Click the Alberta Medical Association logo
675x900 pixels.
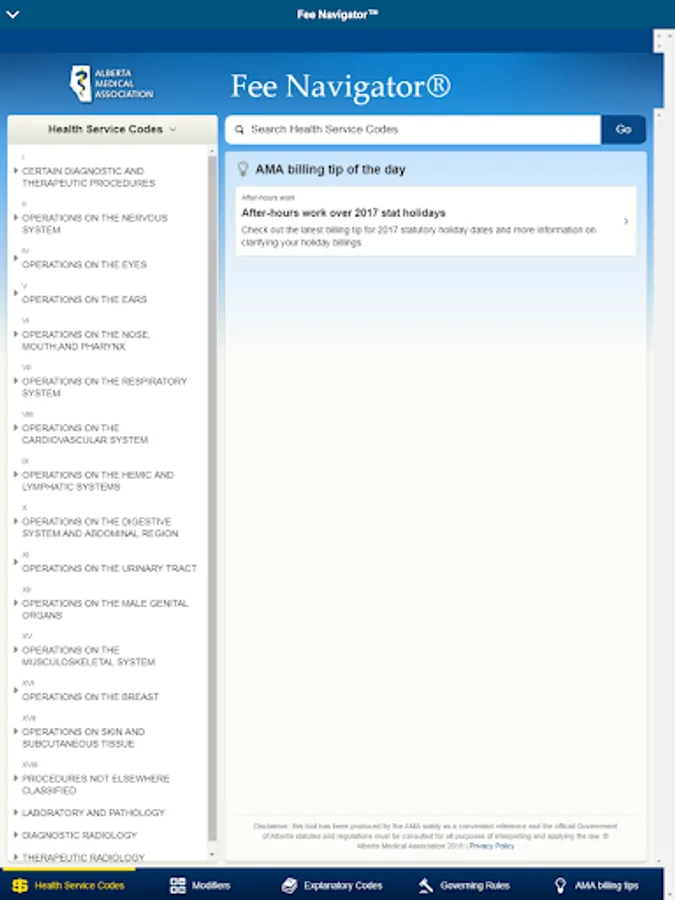[x=111, y=84]
